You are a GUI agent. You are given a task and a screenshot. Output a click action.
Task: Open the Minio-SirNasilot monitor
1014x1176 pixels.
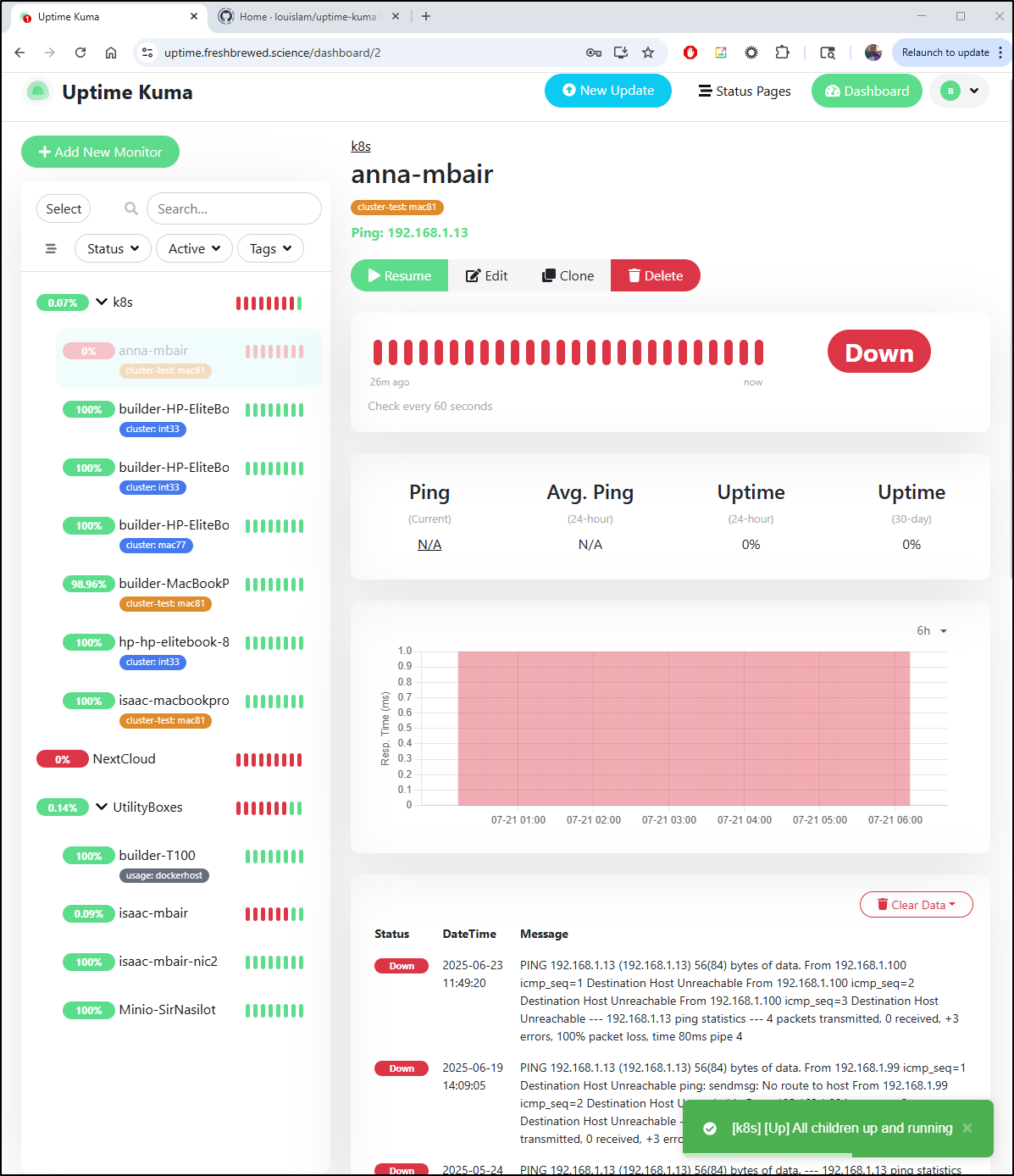point(189,1010)
